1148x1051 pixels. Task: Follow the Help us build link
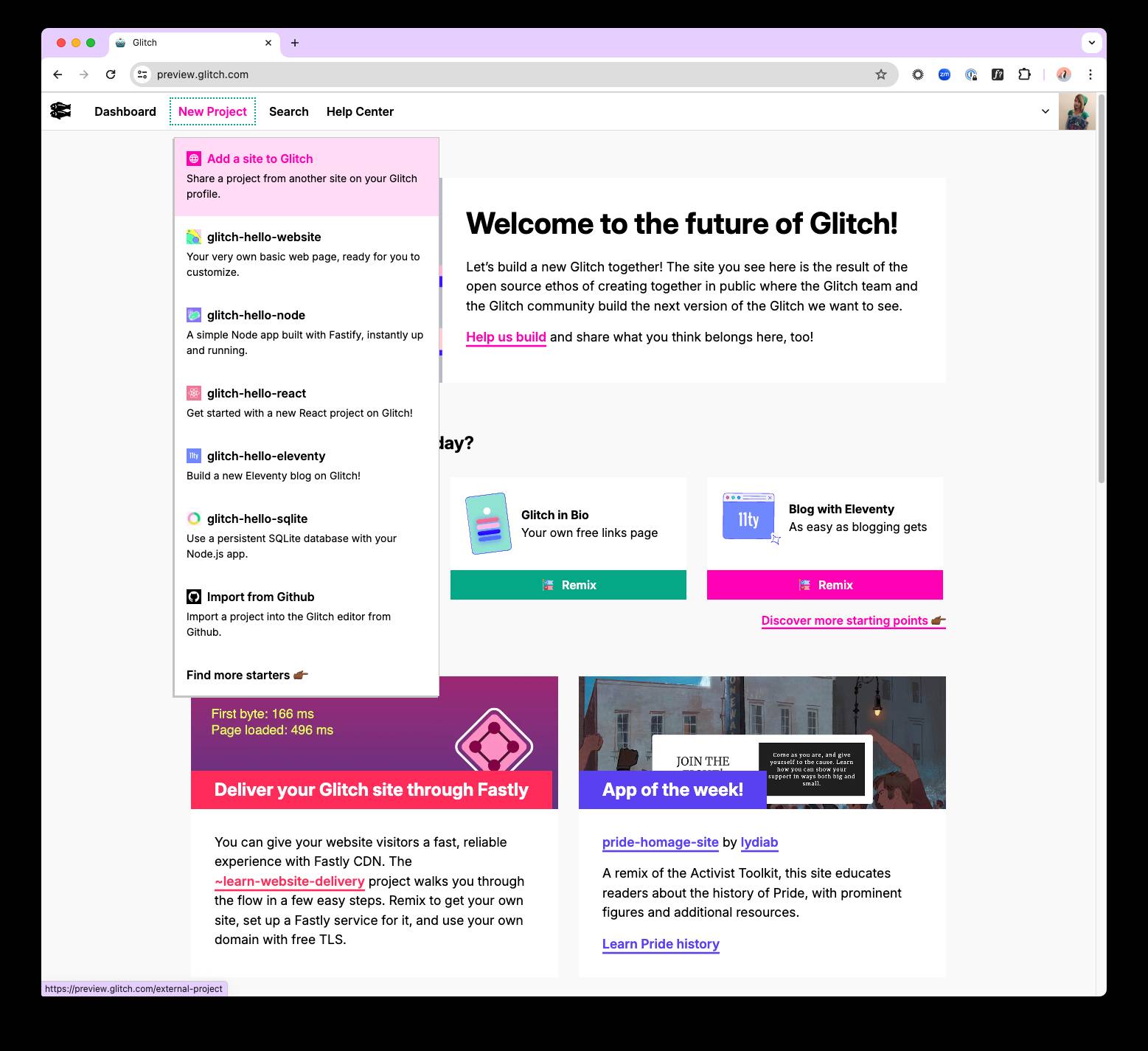(x=506, y=337)
